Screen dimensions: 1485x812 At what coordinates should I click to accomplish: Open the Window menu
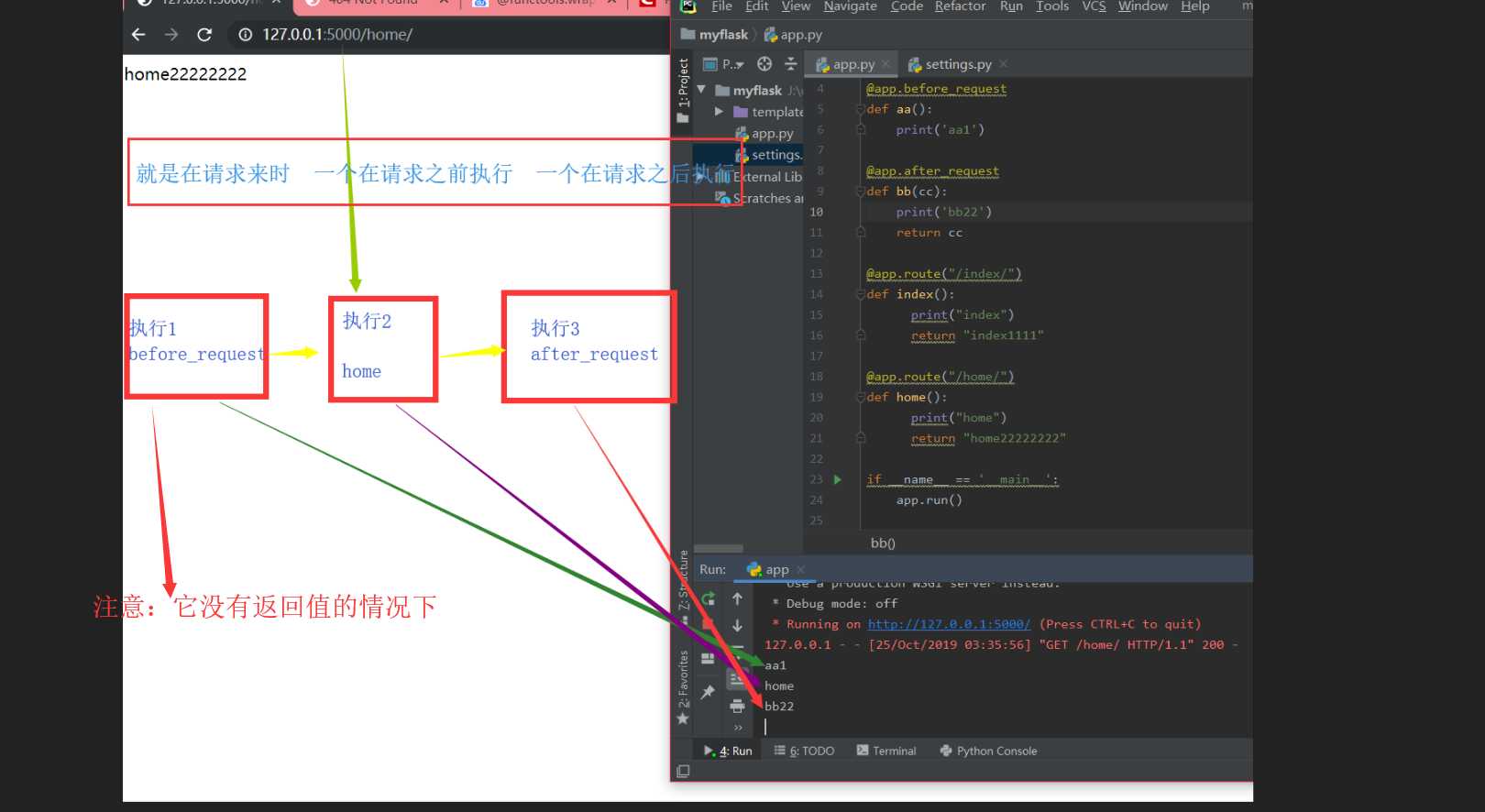[x=1142, y=6]
